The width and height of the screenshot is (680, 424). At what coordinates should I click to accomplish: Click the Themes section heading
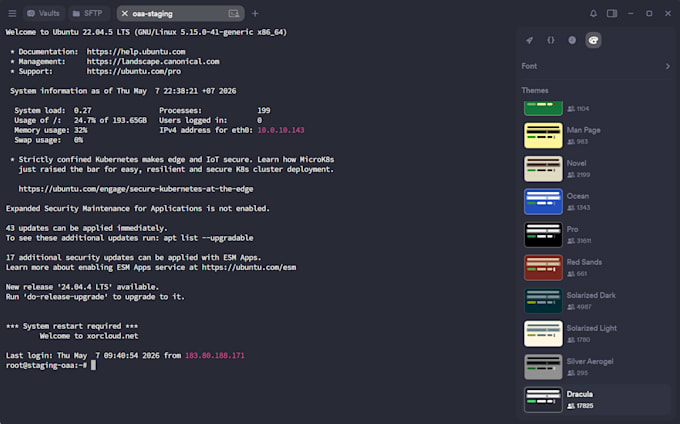535,91
